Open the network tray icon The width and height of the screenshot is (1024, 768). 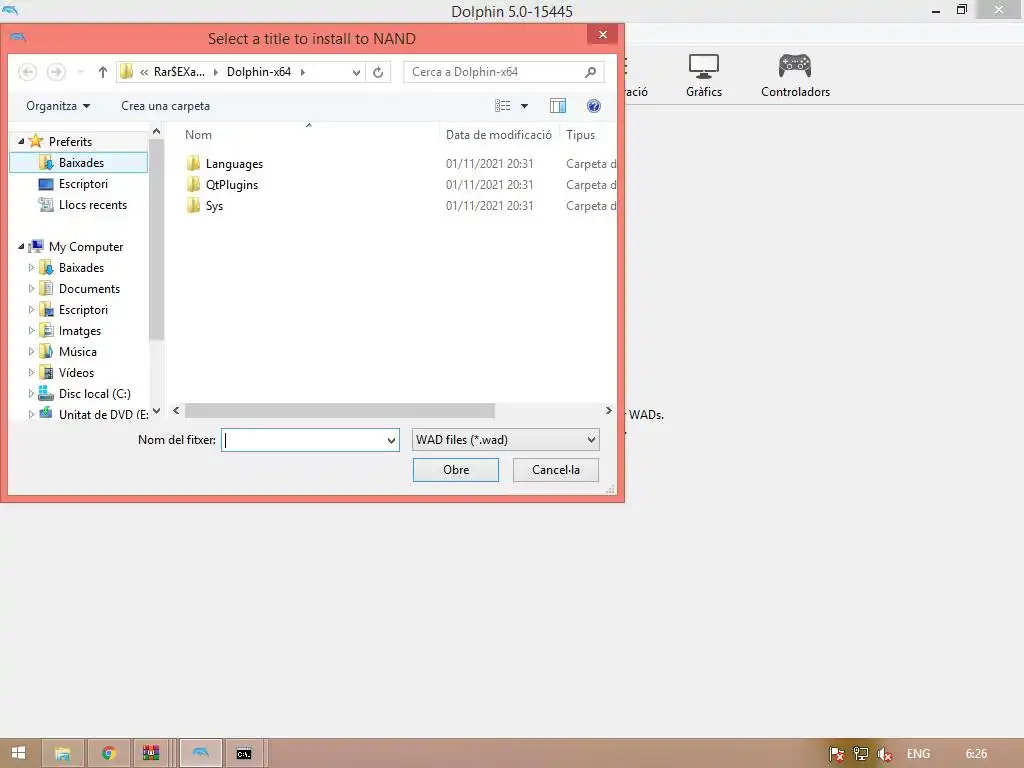tap(861, 754)
